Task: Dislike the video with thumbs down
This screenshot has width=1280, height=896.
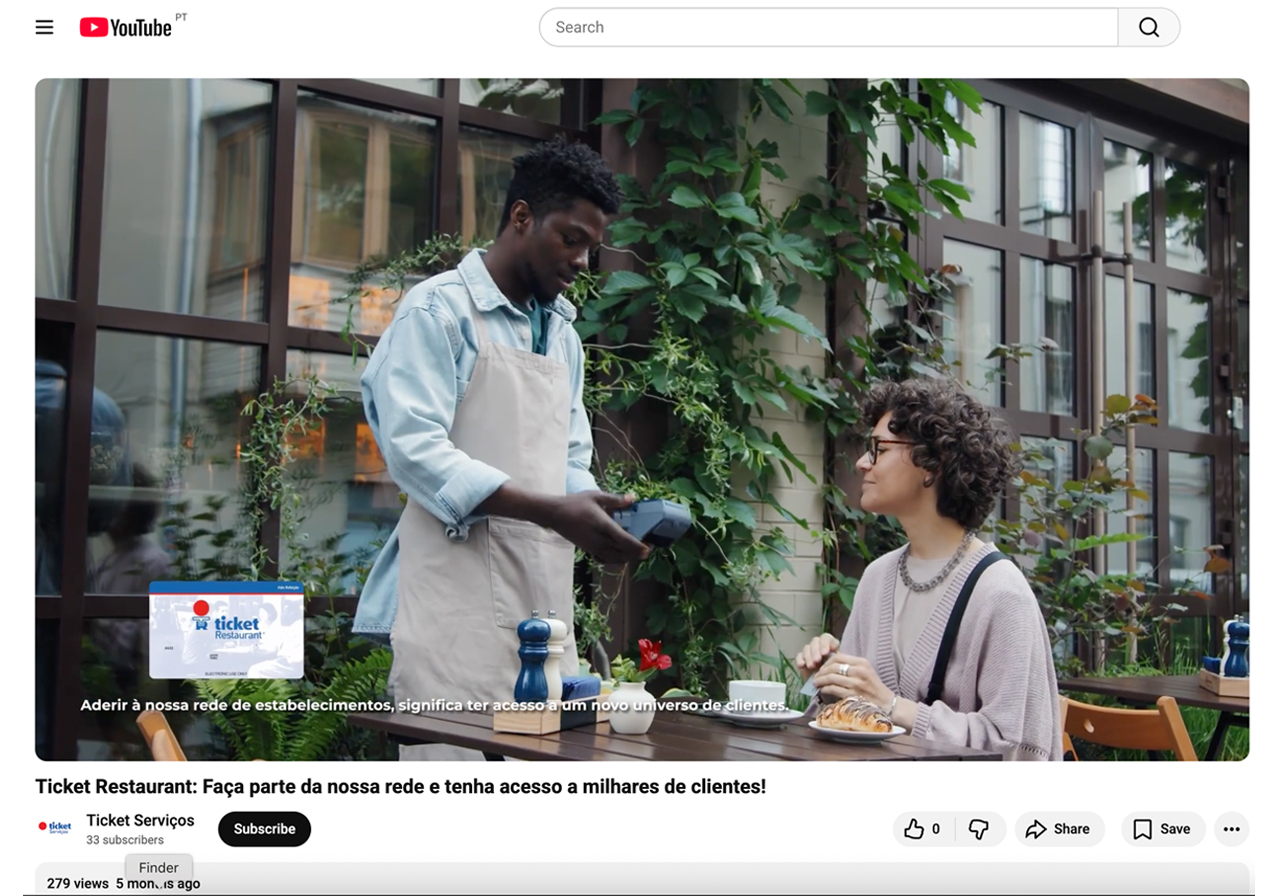Action: (980, 829)
